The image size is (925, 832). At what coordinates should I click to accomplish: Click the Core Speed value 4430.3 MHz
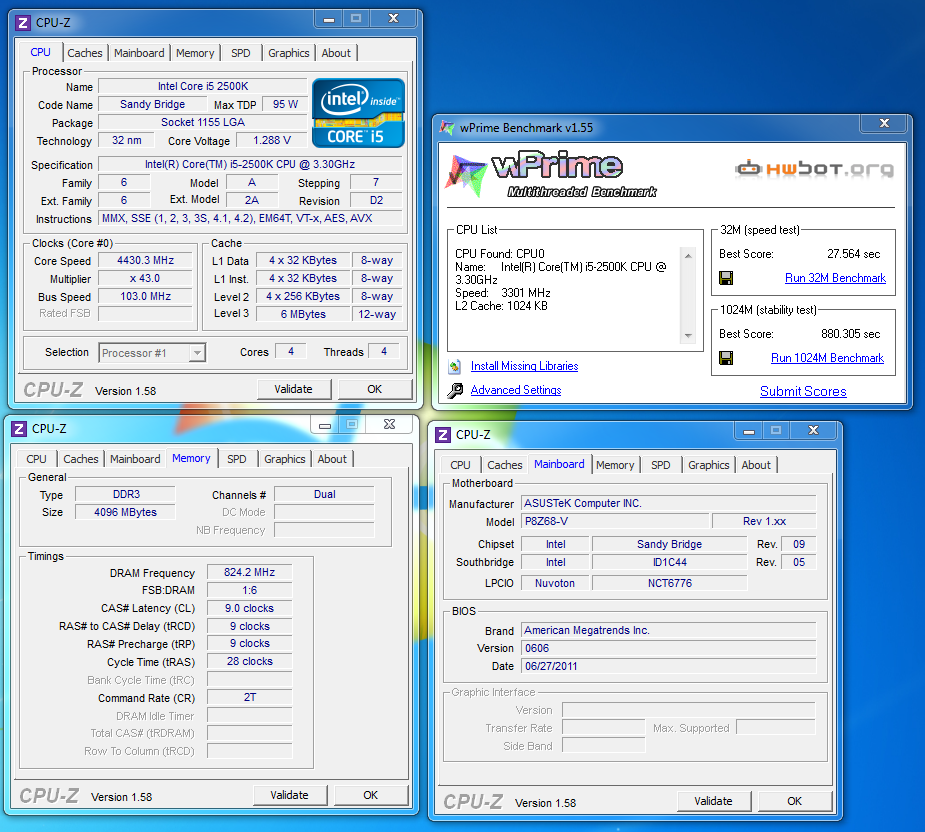tap(145, 260)
